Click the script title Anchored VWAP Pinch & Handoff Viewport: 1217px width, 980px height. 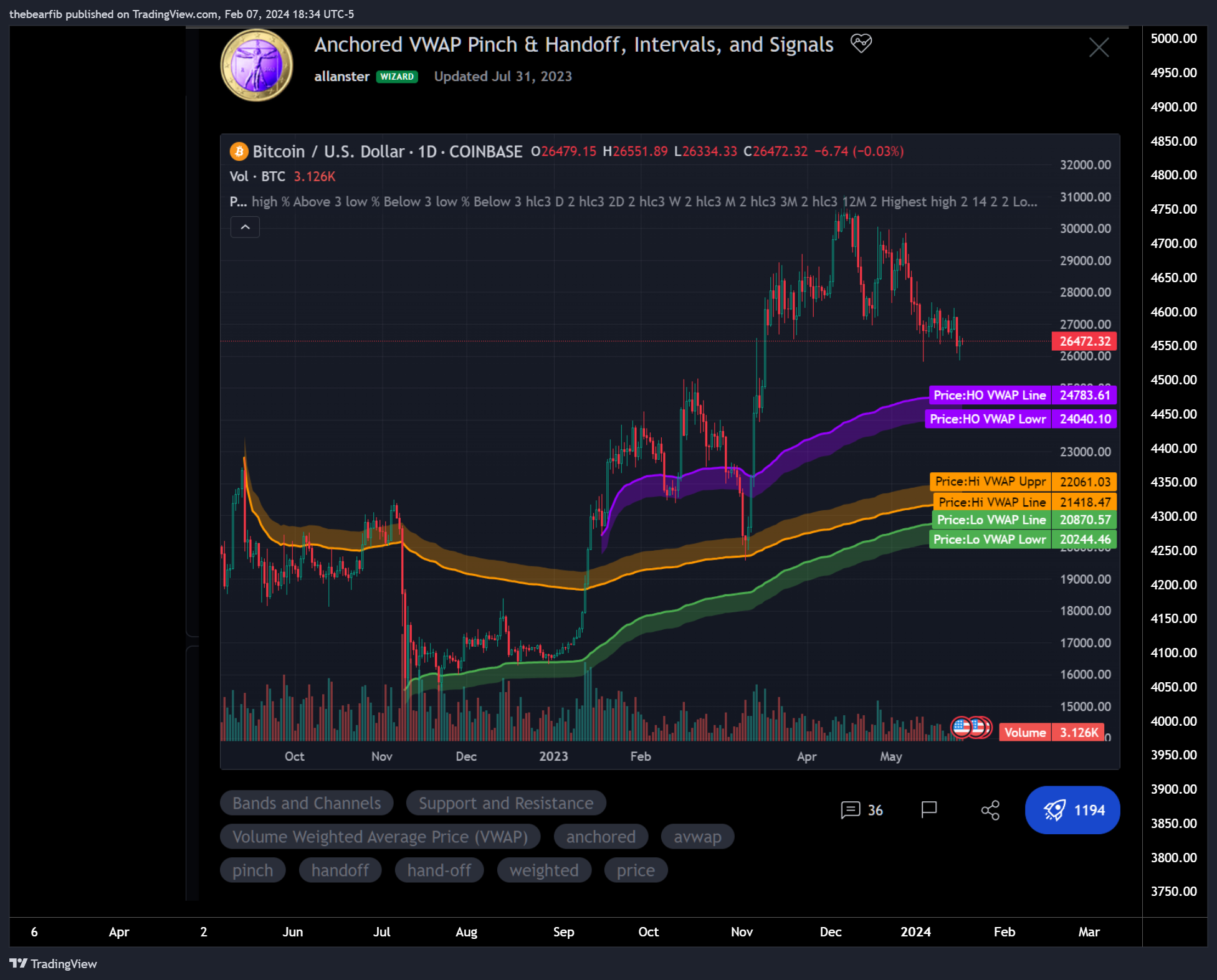click(x=574, y=44)
